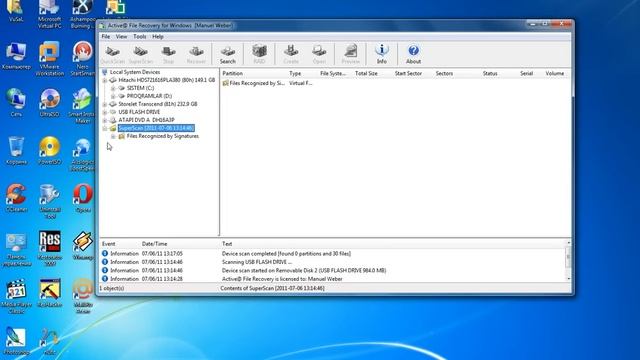Click the Sectors column header

pyautogui.click(x=444, y=73)
